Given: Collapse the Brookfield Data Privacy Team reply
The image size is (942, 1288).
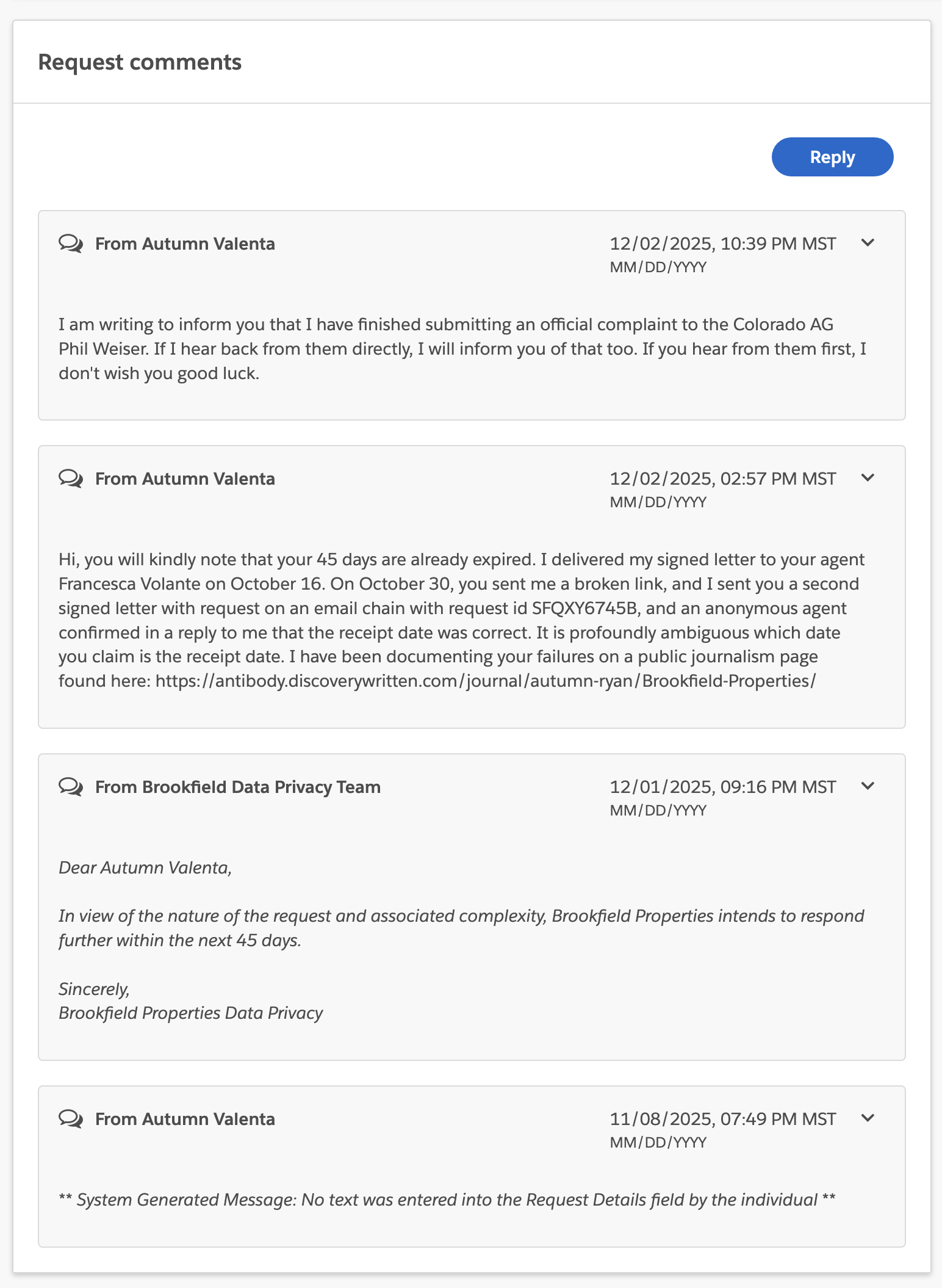Looking at the screenshot, I should (869, 786).
